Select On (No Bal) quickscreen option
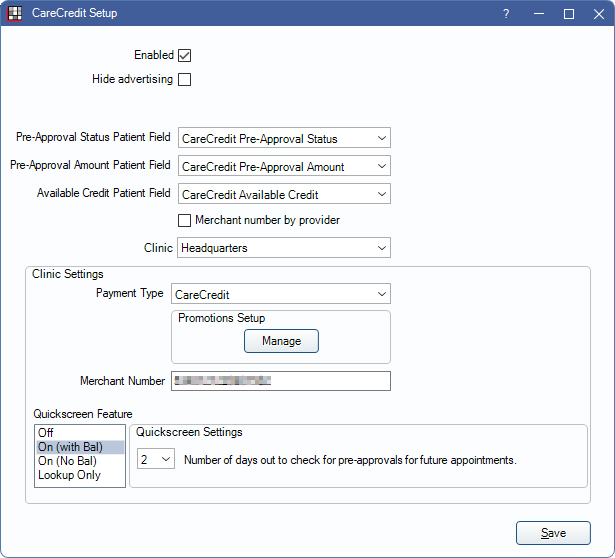The image size is (615, 558). point(80,461)
